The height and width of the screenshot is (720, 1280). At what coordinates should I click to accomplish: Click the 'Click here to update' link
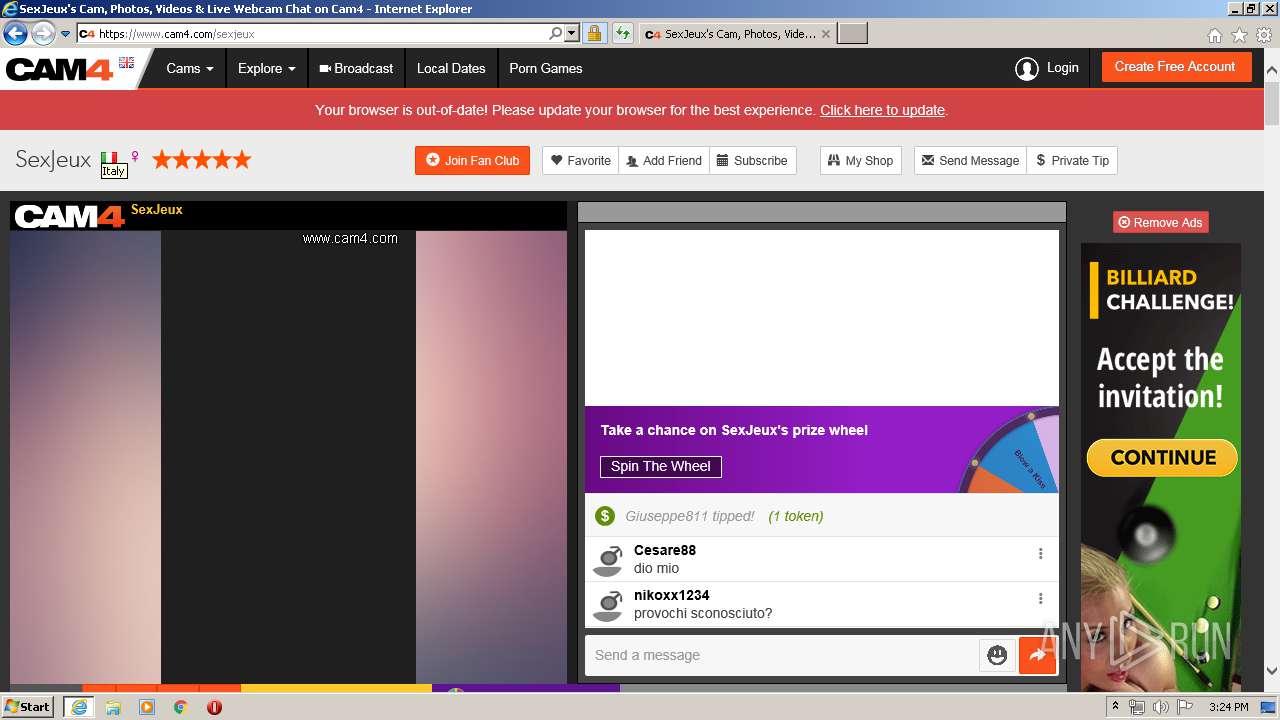[x=882, y=110]
